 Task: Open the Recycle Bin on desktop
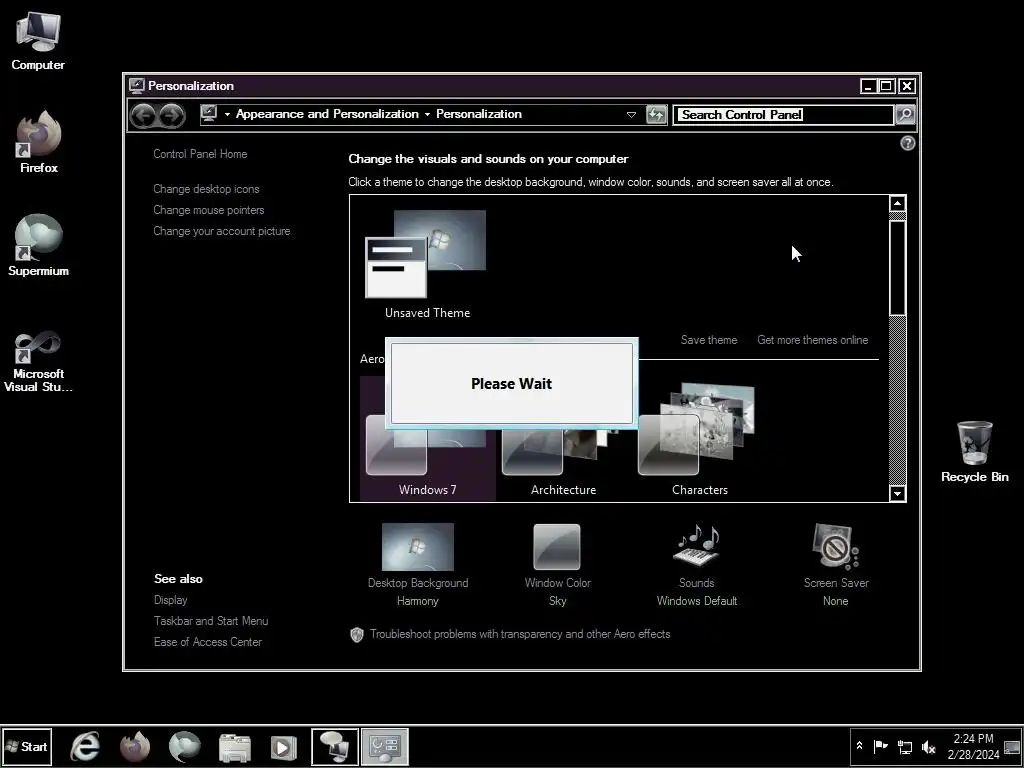974,451
